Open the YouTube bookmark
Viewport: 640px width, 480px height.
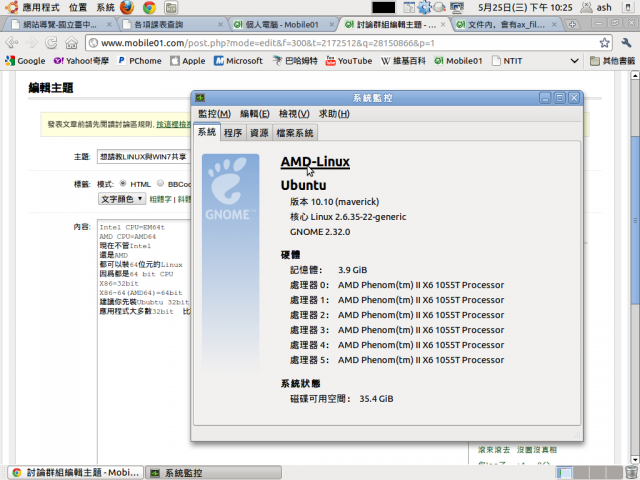click(349, 61)
